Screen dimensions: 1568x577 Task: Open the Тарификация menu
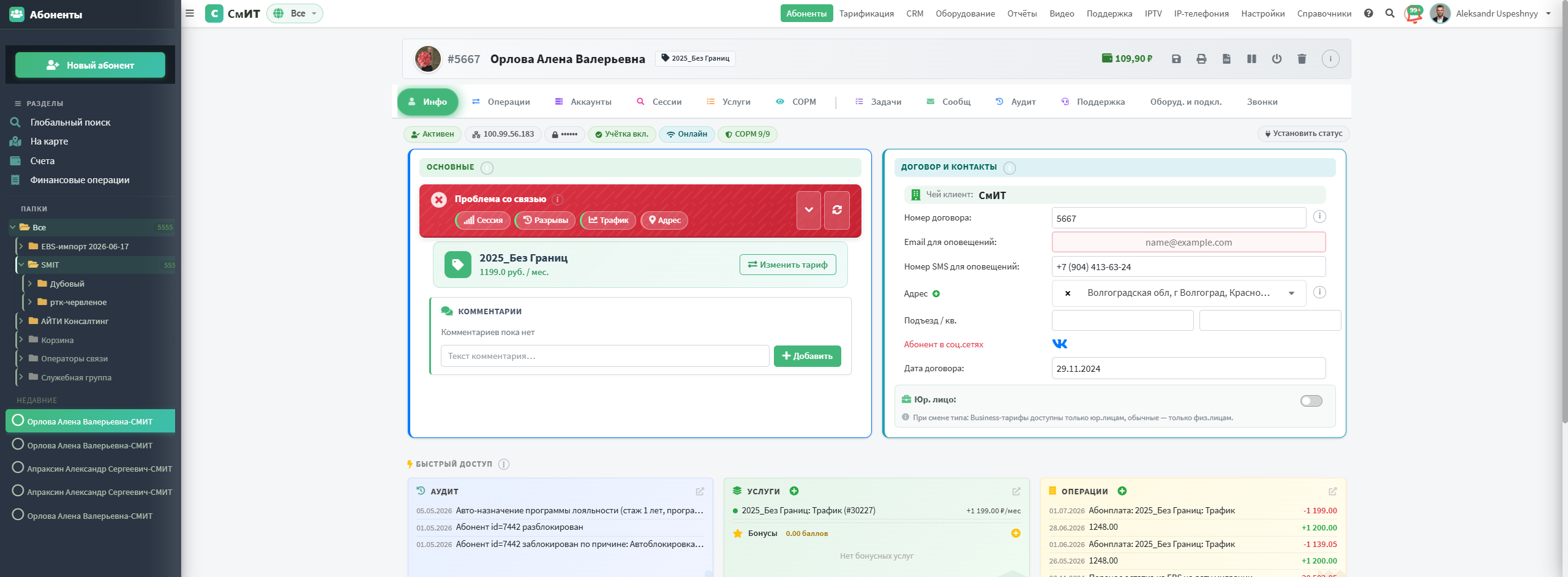866,13
